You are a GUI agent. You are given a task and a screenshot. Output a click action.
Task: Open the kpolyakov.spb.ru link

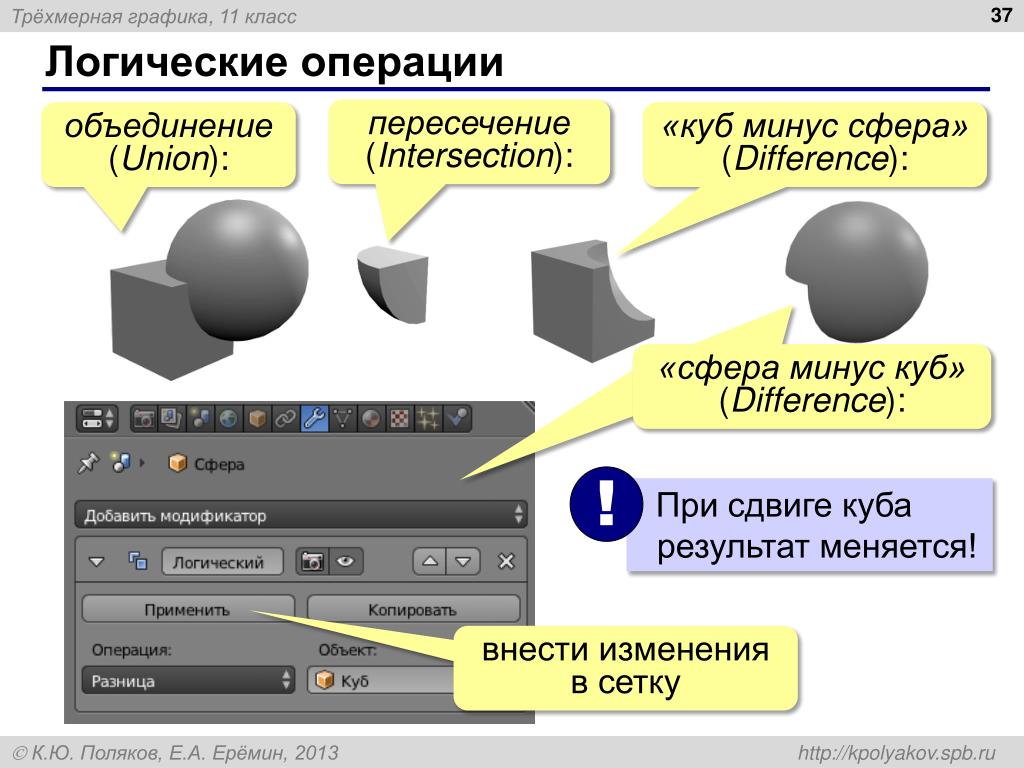(896, 753)
